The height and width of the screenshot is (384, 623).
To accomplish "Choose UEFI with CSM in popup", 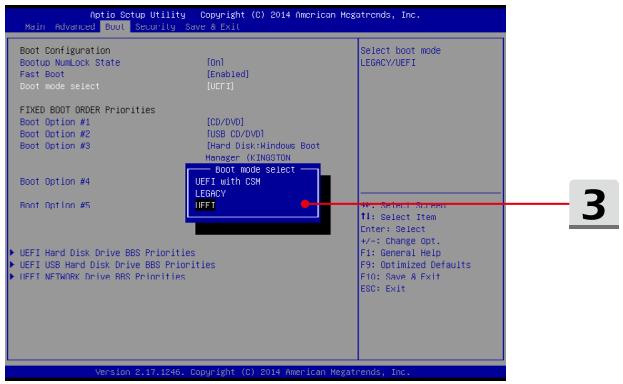I will pyautogui.click(x=228, y=182).
